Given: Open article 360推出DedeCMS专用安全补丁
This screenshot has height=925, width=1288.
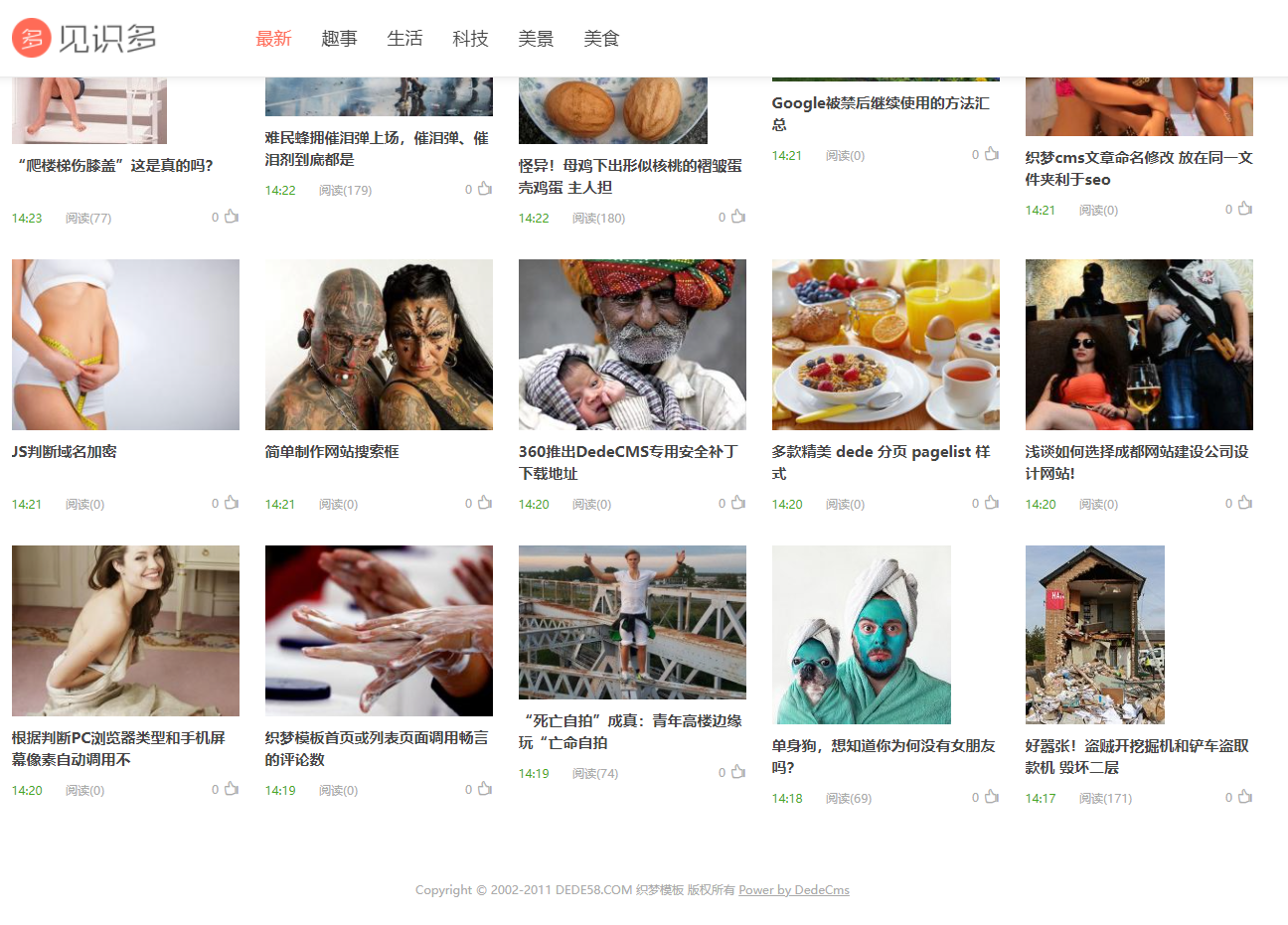Looking at the screenshot, I should [x=628, y=462].
